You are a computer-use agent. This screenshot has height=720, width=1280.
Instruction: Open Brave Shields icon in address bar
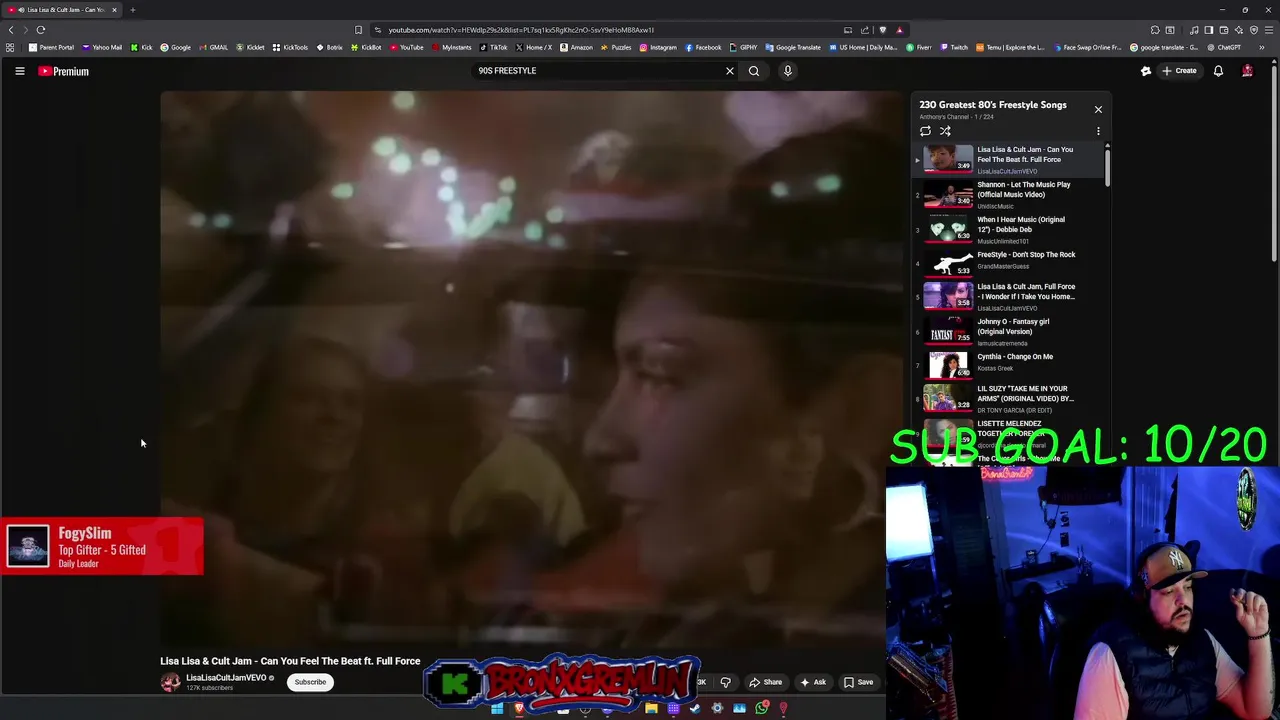click(884, 30)
